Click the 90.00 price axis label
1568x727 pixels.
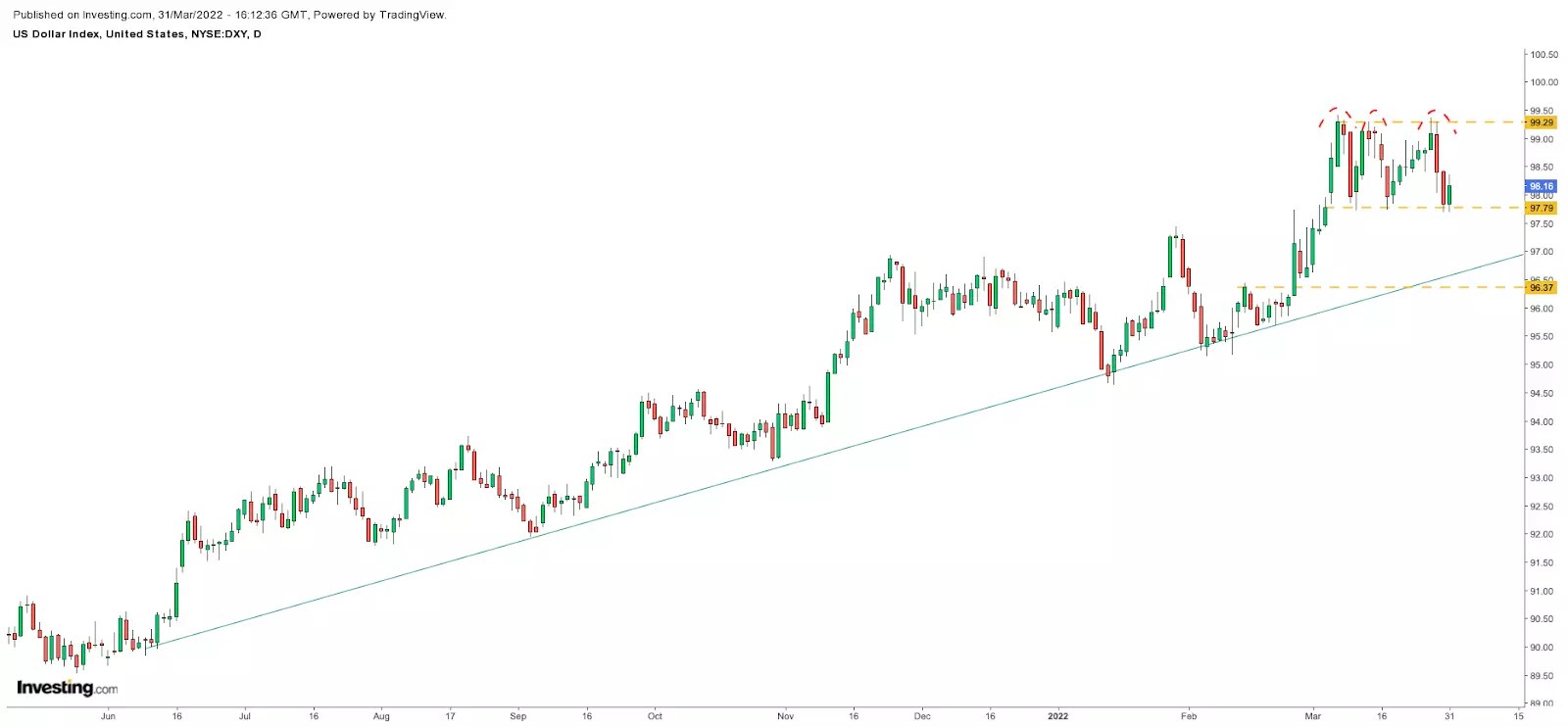point(1542,648)
